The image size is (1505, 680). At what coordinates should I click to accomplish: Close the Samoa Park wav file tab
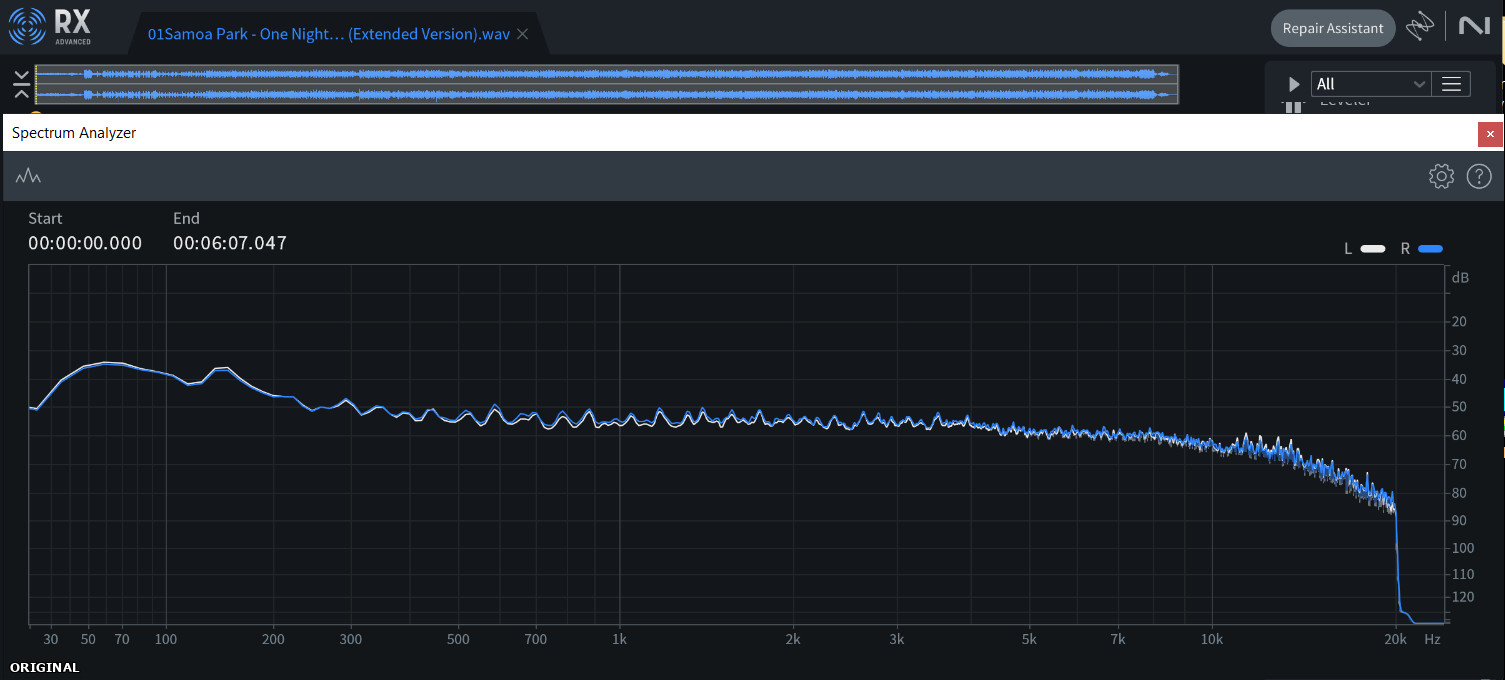pyautogui.click(x=522, y=34)
